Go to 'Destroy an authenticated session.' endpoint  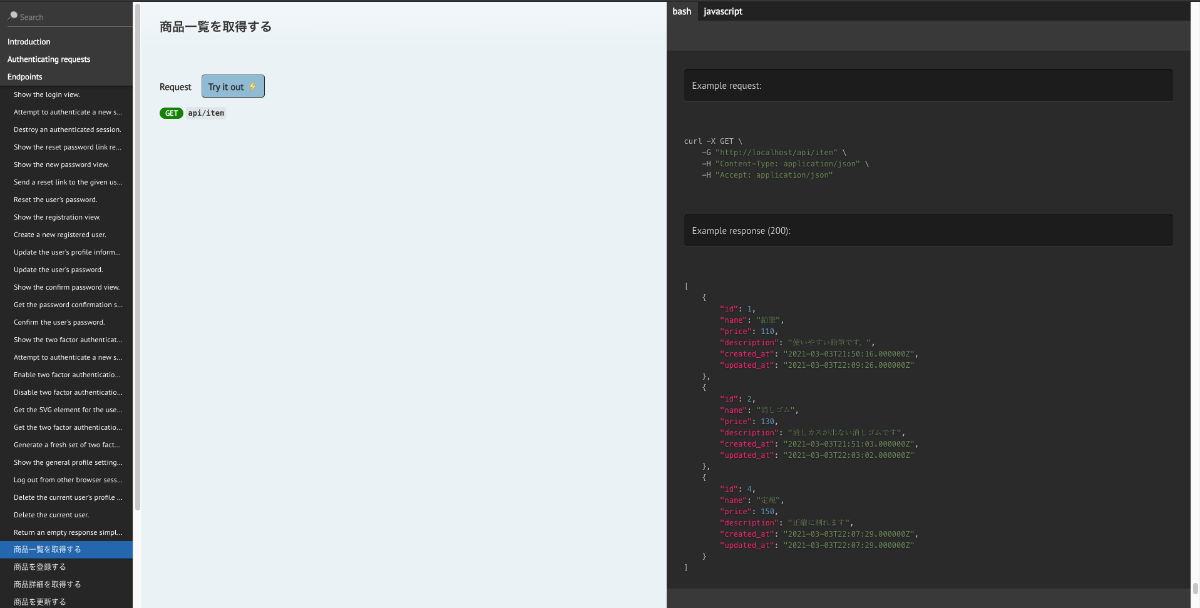pos(66,129)
